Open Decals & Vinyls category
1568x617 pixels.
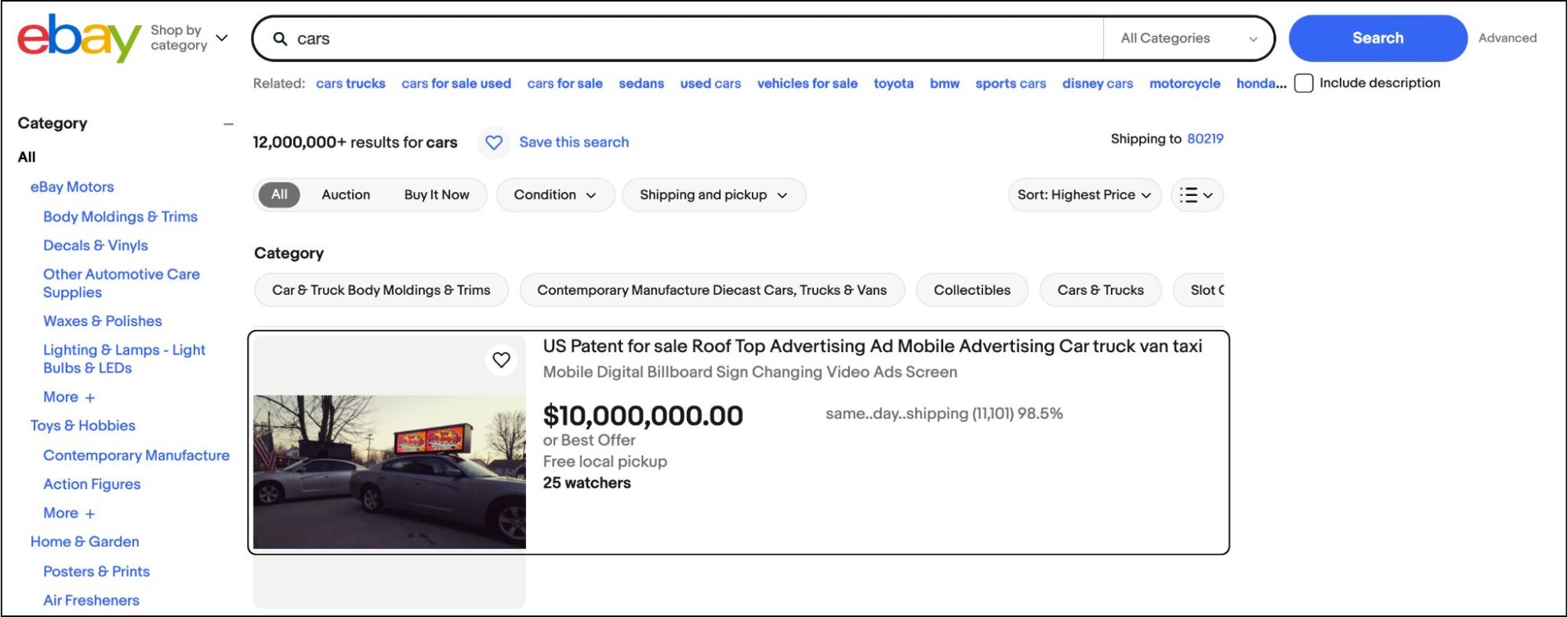tap(96, 245)
